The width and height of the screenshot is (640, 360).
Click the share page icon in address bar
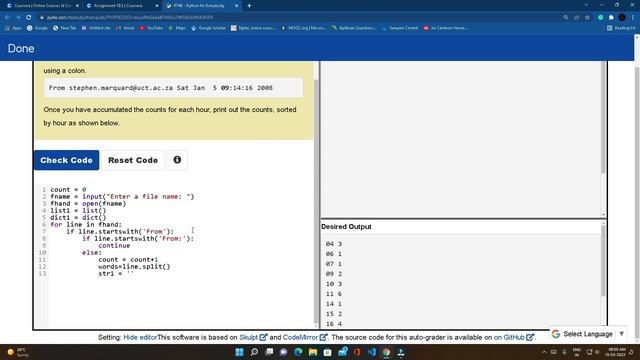click(x=576, y=18)
